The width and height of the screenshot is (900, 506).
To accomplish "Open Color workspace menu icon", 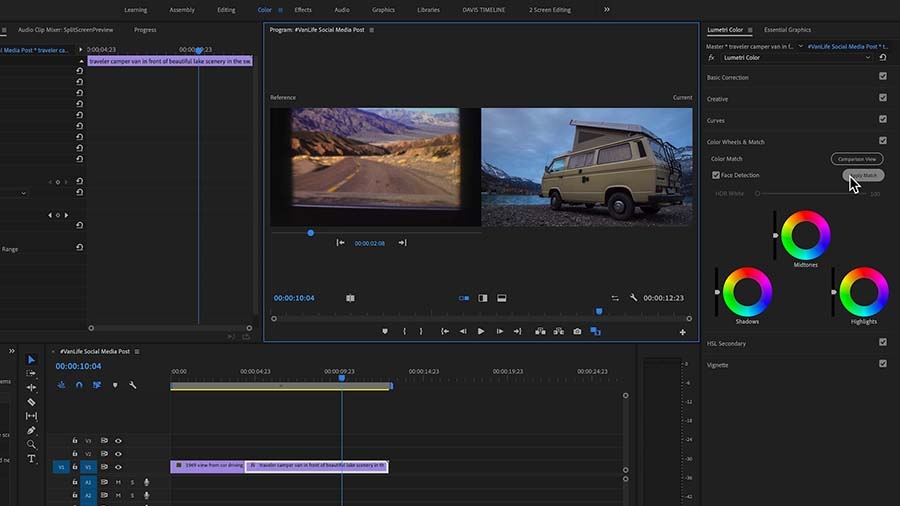I will tap(281, 10).
